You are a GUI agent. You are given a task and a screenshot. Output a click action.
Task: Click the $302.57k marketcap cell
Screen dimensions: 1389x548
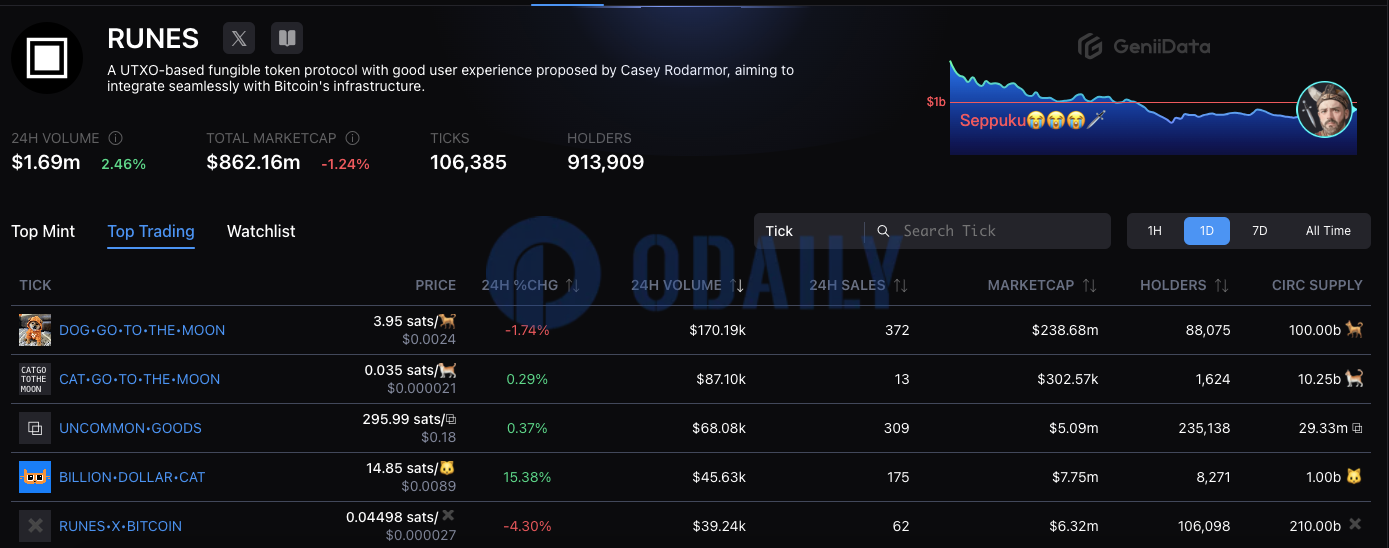tap(1065, 379)
